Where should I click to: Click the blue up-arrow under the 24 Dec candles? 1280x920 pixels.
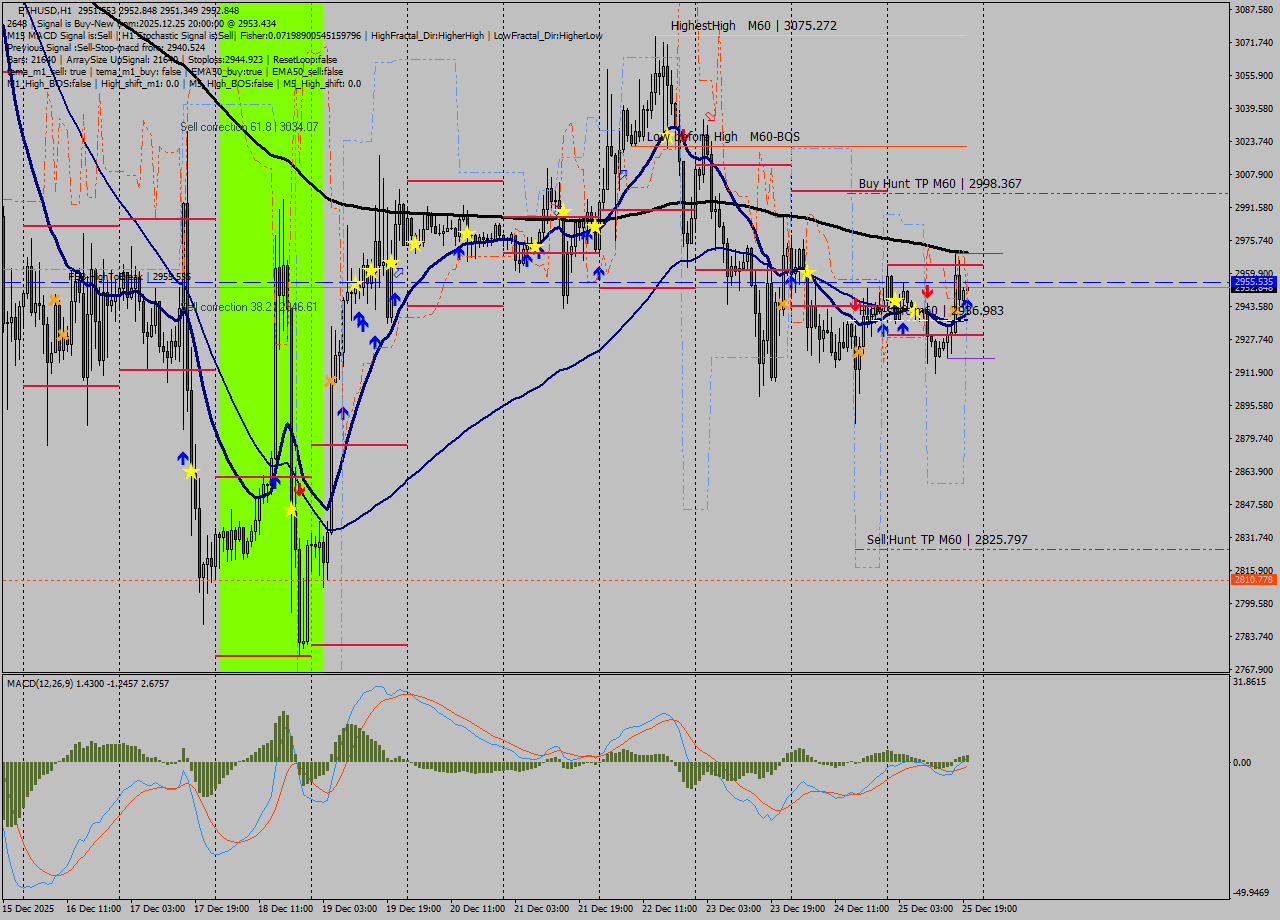coord(883,328)
